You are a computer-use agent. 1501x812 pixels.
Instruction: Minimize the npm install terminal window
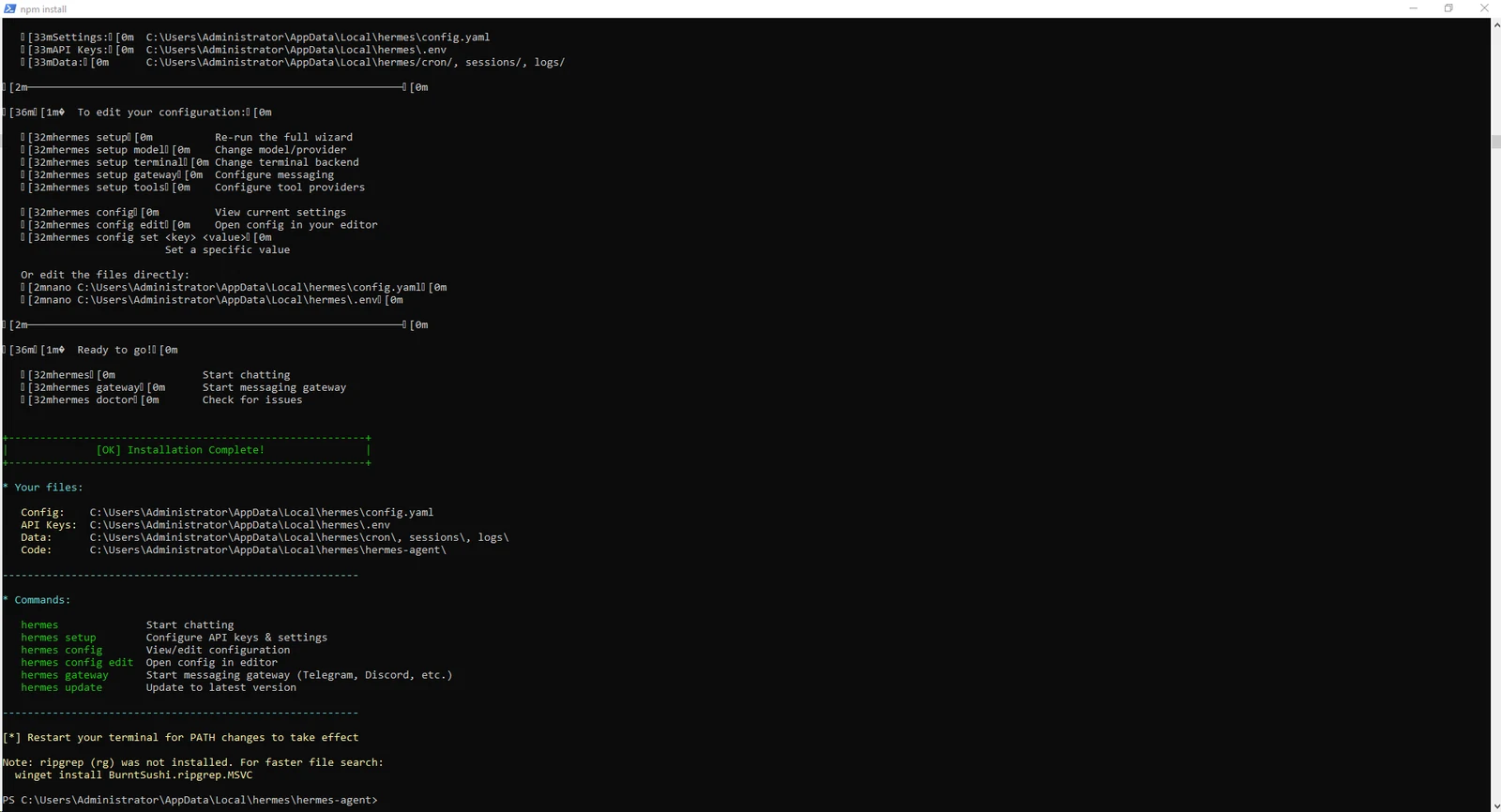[1413, 8]
